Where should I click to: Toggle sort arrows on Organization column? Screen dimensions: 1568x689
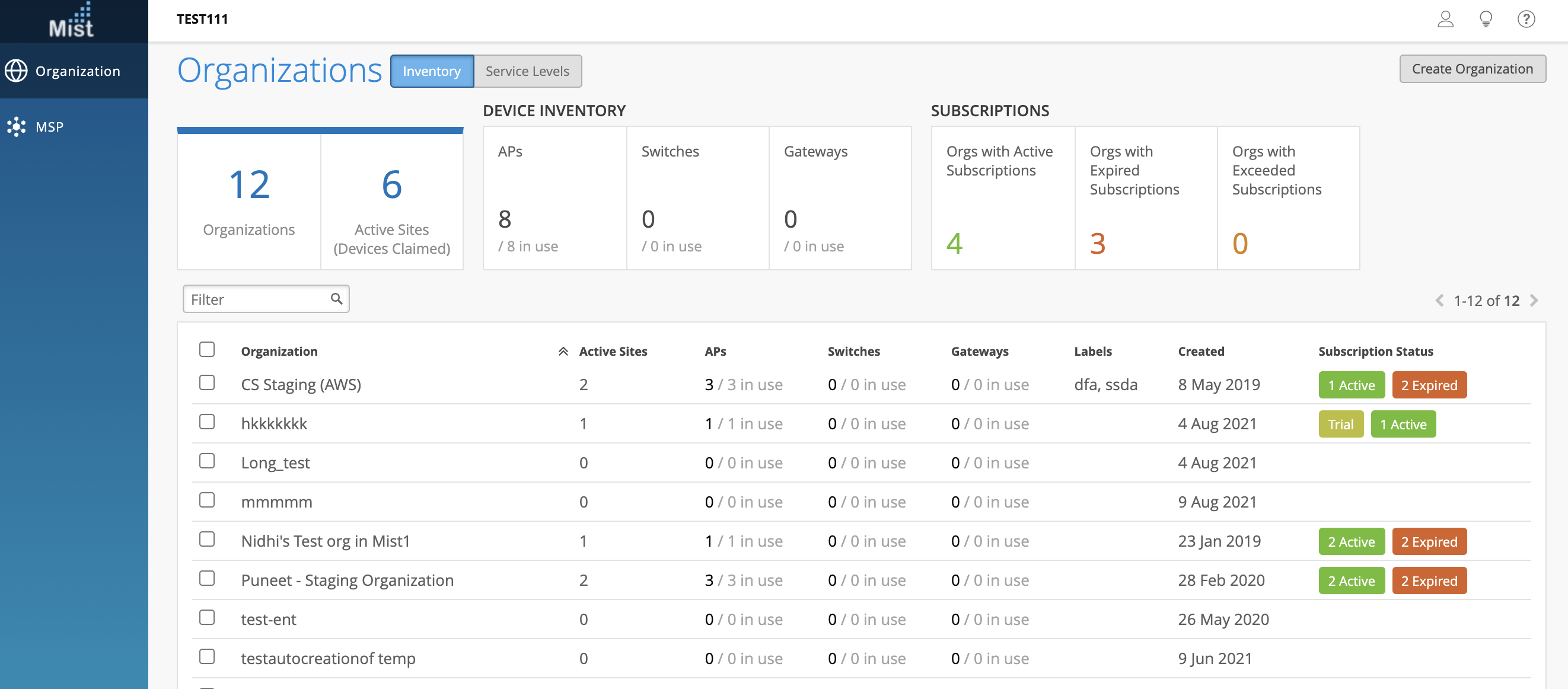563,351
